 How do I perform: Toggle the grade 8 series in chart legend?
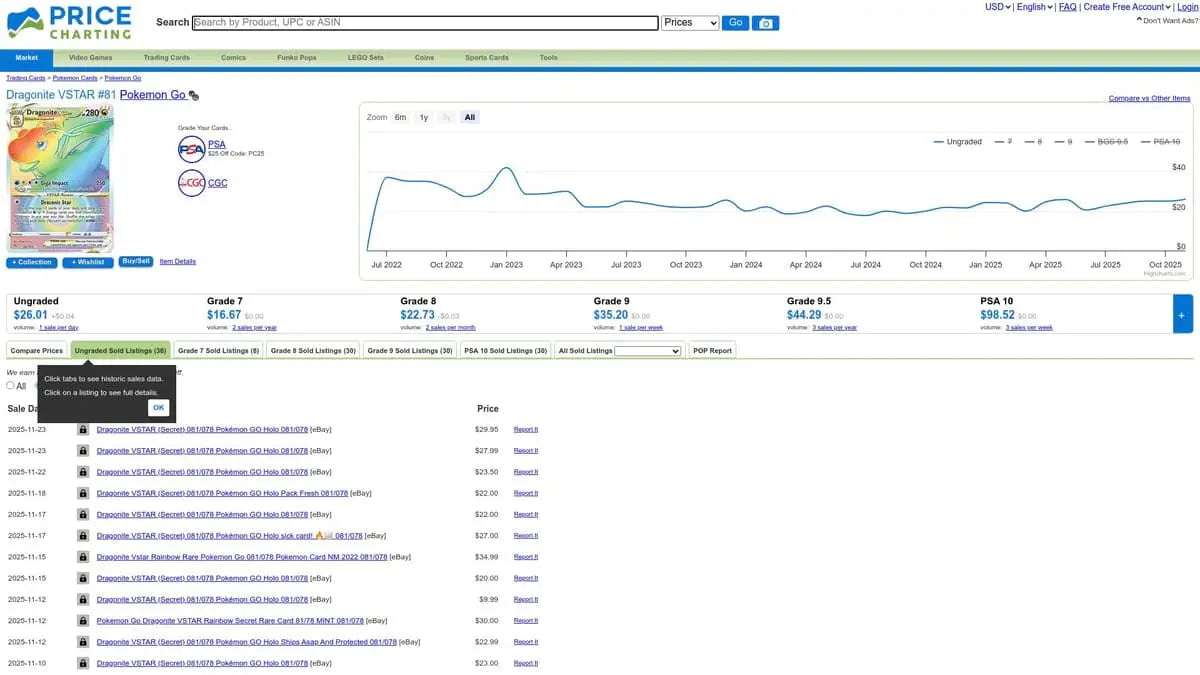tap(1033, 142)
